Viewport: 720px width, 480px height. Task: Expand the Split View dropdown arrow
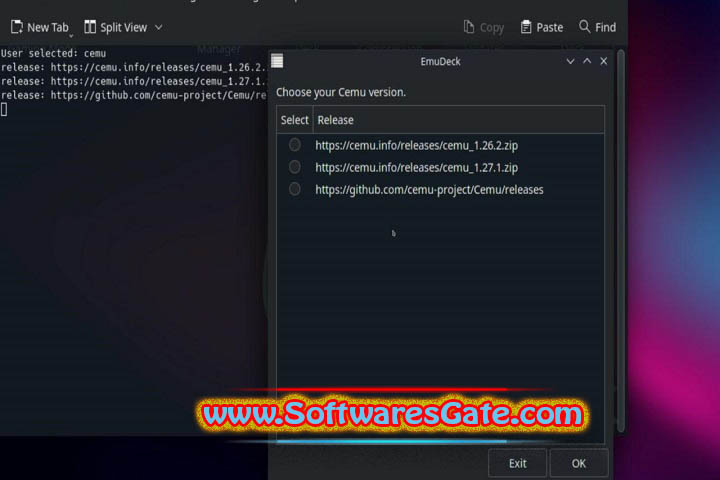(158, 28)
